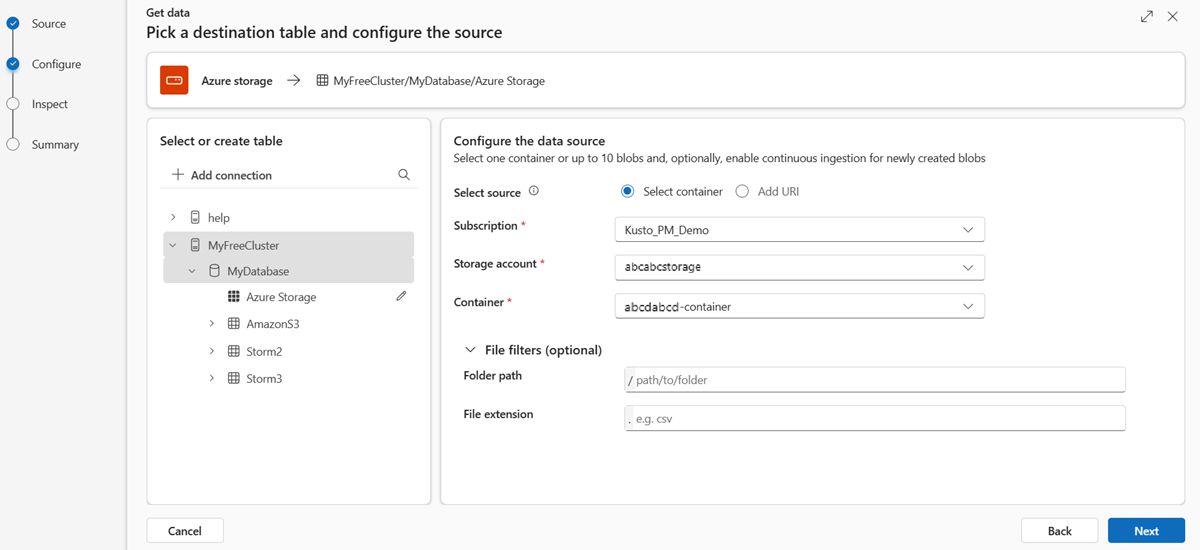Viewport: 1200px width, 550px height.
Task: Expand the Storm2 table node
Action: pyautogui.click(x=211, y=351)
